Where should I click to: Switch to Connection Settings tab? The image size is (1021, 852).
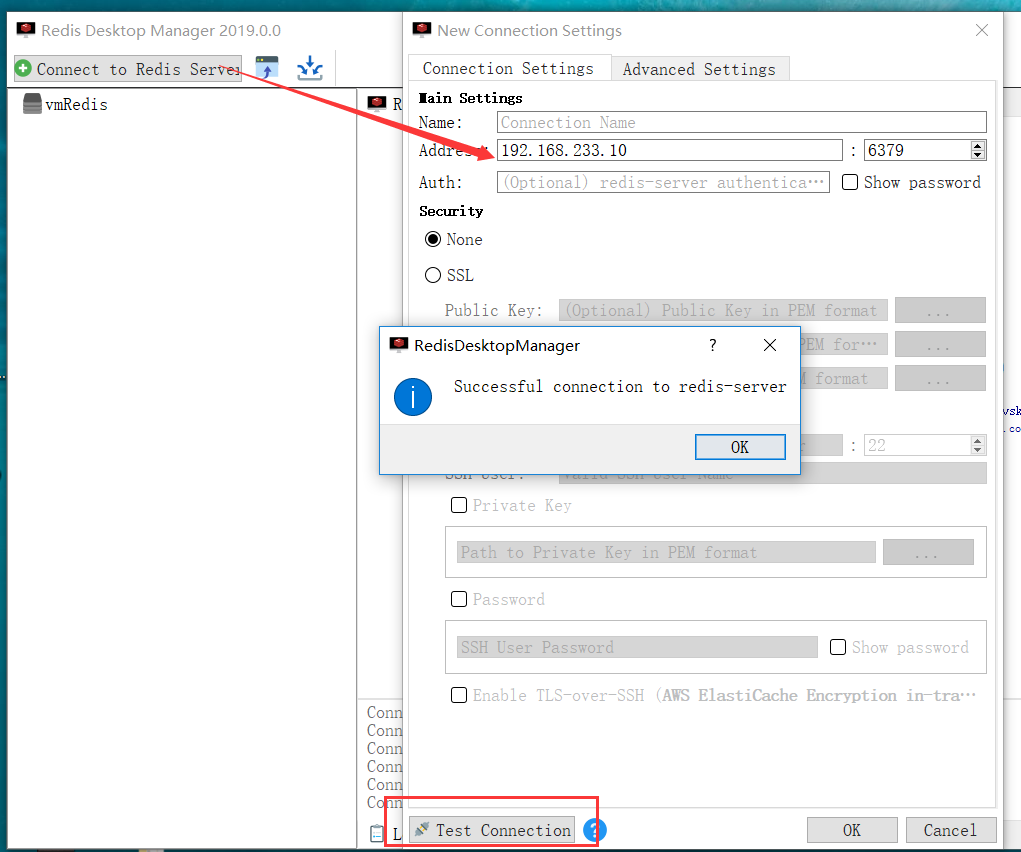pos(508,68)
